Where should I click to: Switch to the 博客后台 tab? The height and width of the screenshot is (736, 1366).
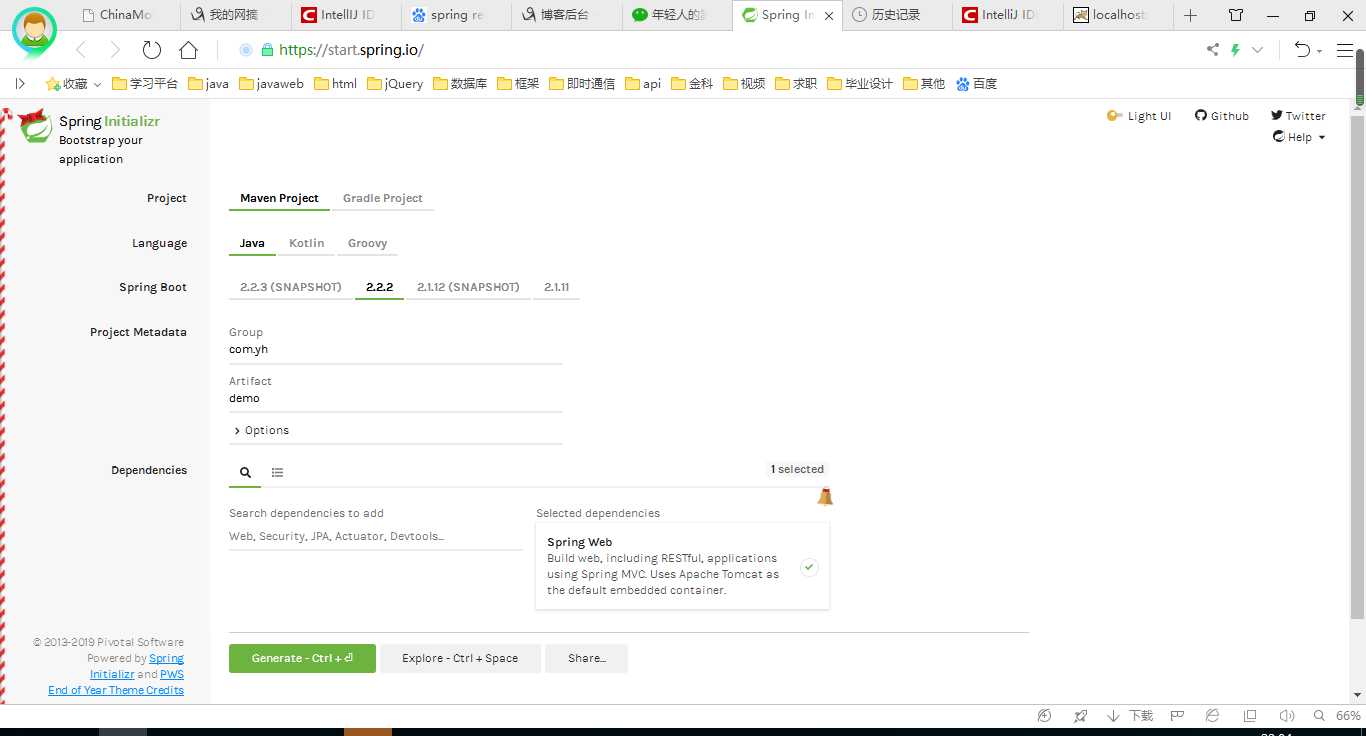566,15
